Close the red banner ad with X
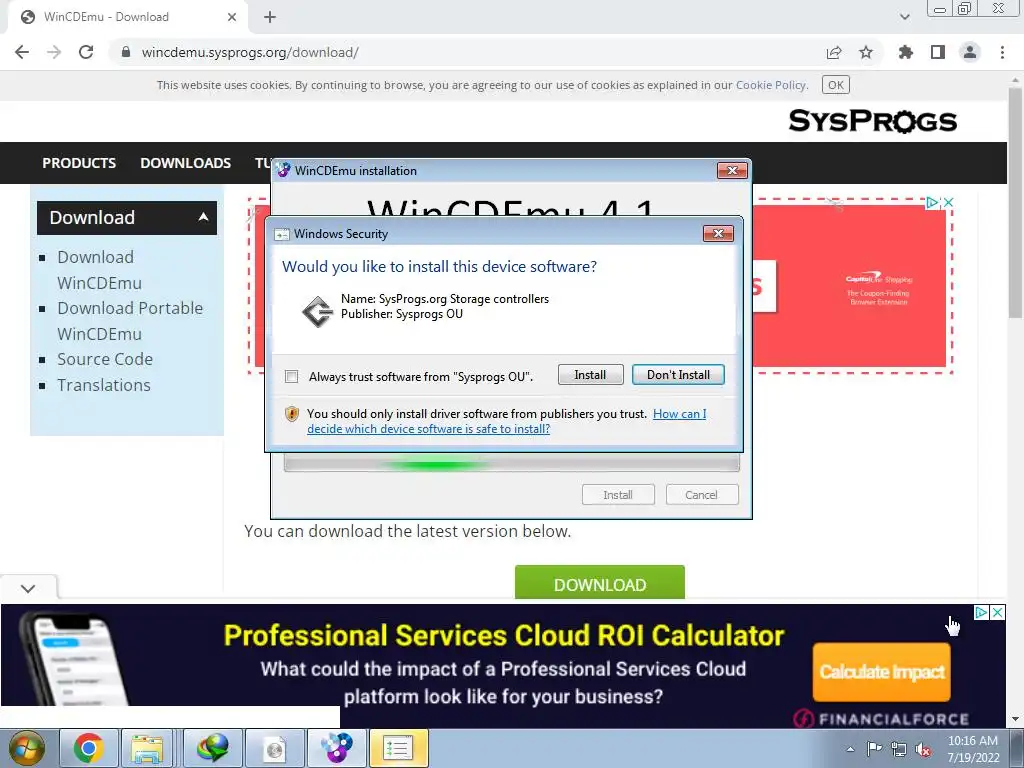Screen dimensions: 1024x768 click(949, 202)
